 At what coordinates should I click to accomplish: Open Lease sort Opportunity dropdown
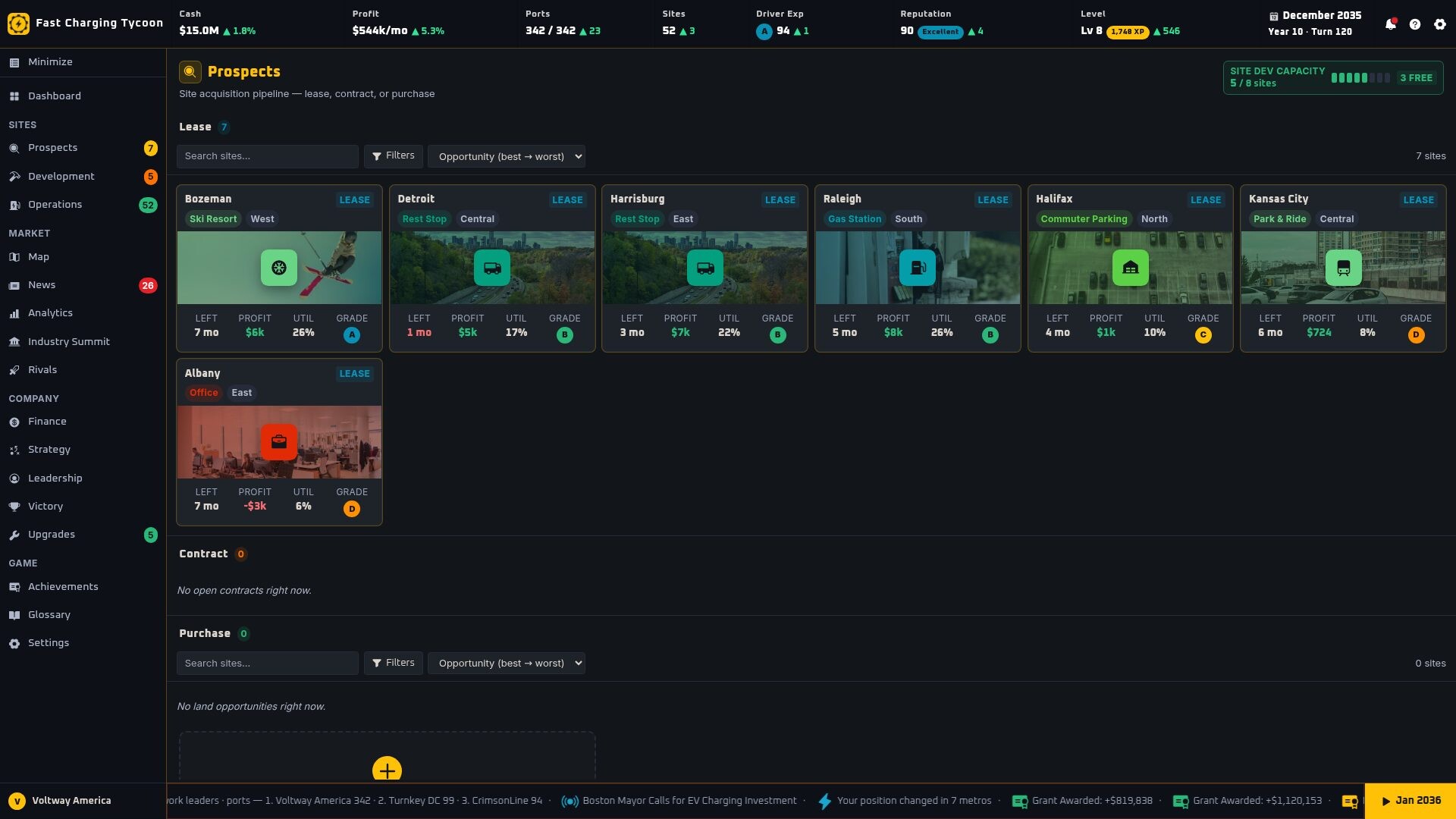507,156
